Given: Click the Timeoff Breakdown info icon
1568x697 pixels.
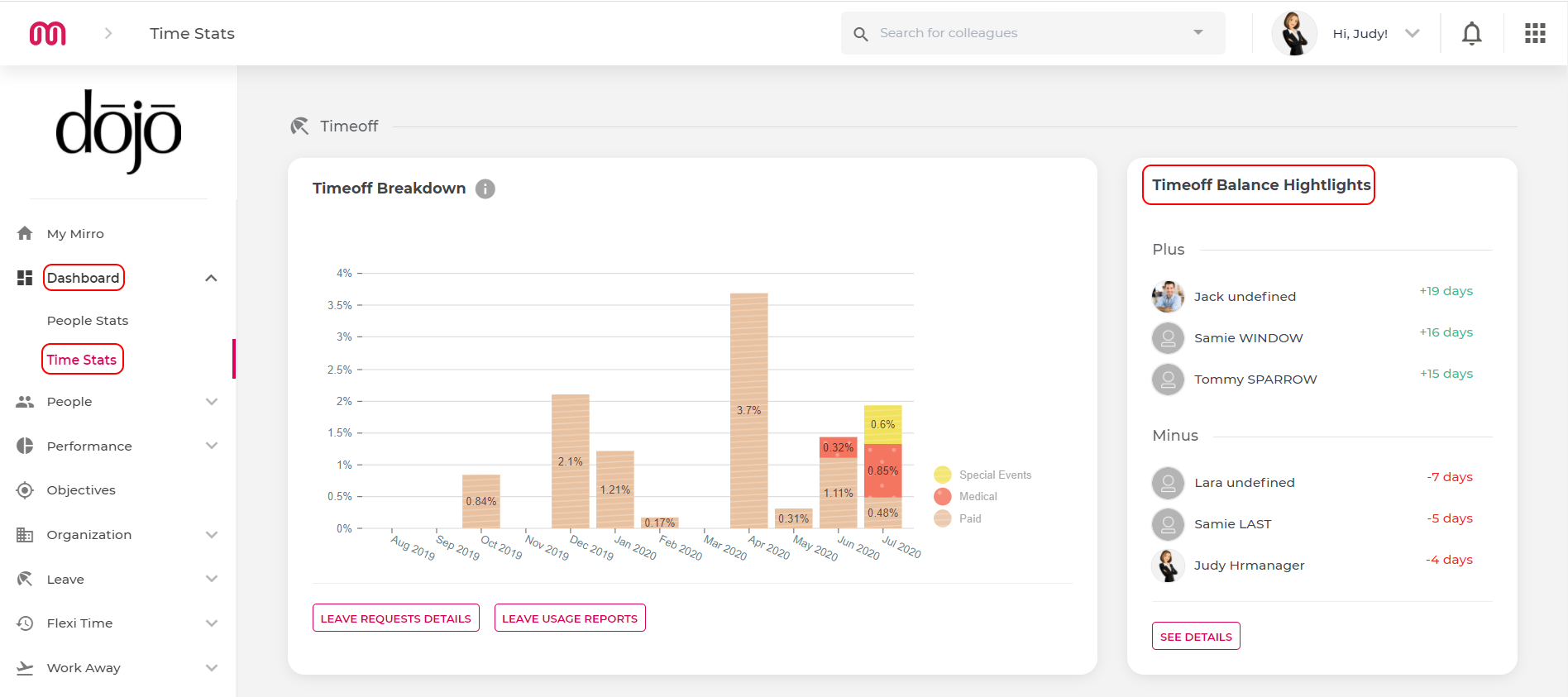Looking at the screenshot, I should 485,189.
